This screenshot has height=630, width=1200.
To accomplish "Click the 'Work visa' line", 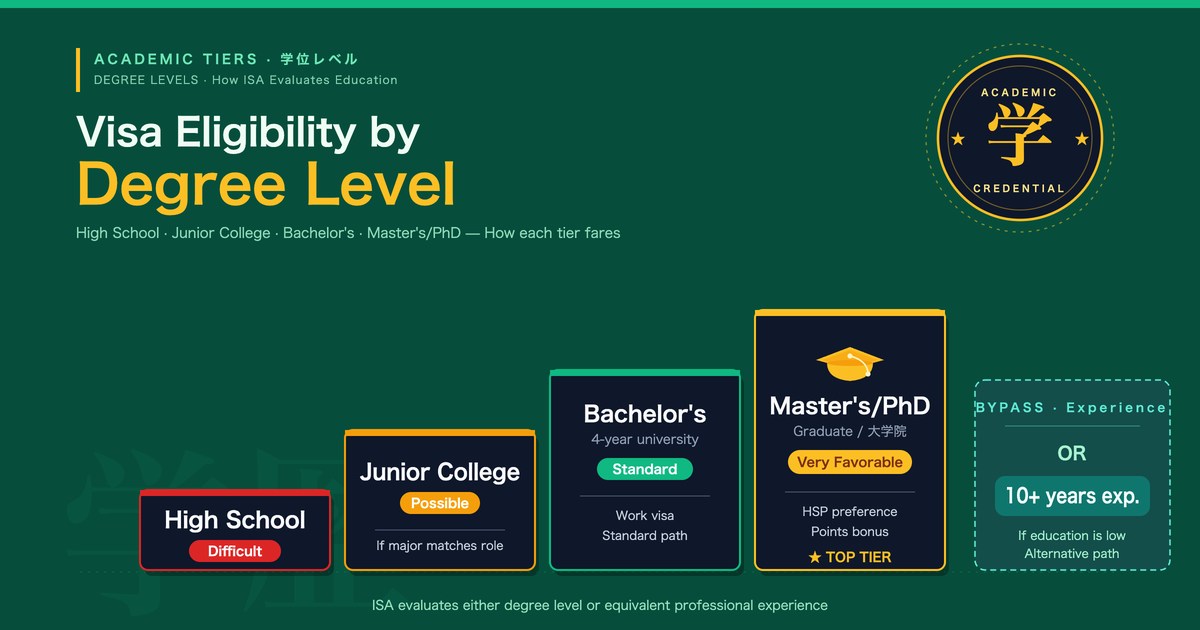I will click(x=645, y=515).
